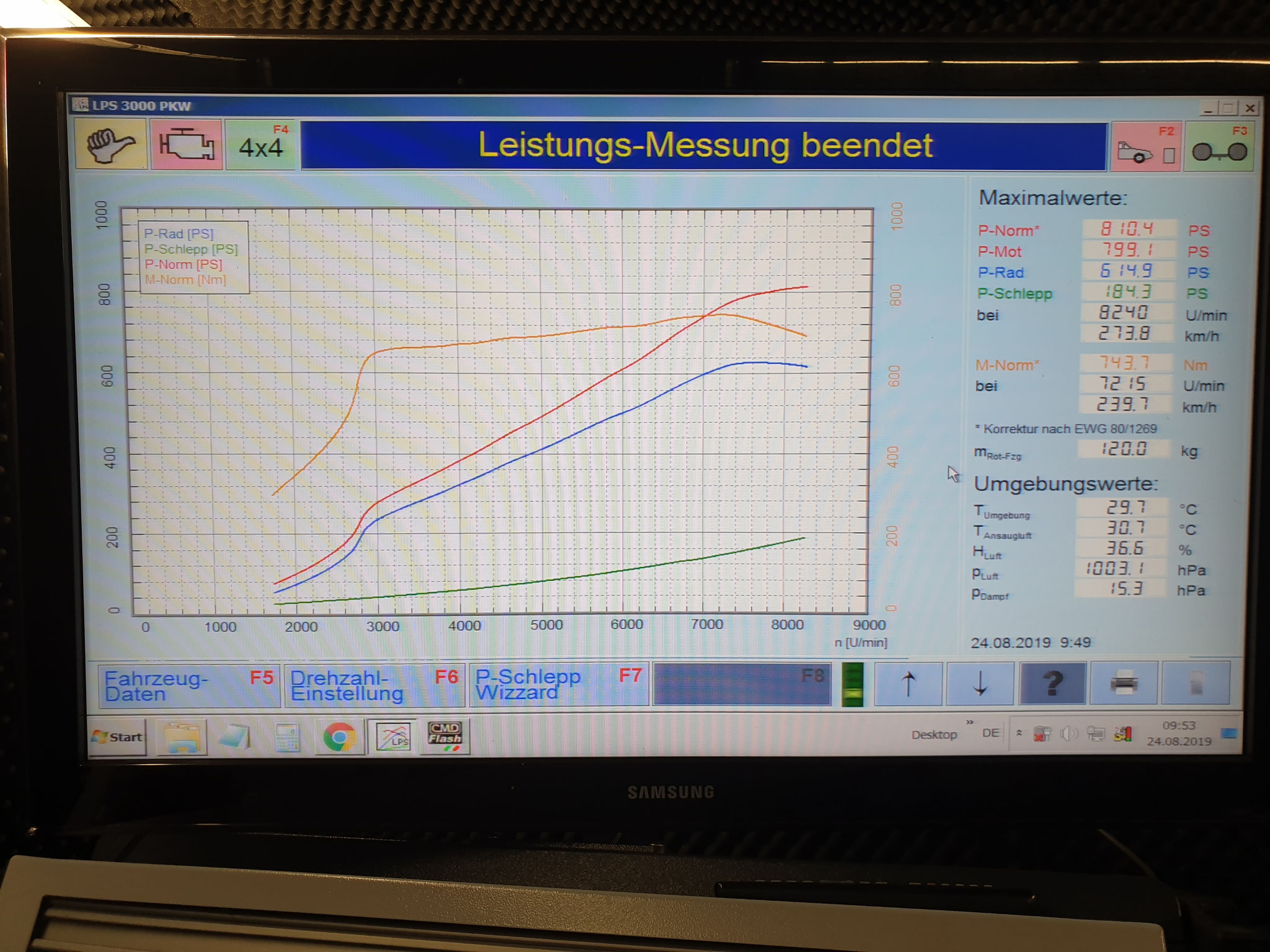Viewport: 1270px width, 952px height.
Task: Open Google Chrome from the taskbar
Action: coord(339,737)
